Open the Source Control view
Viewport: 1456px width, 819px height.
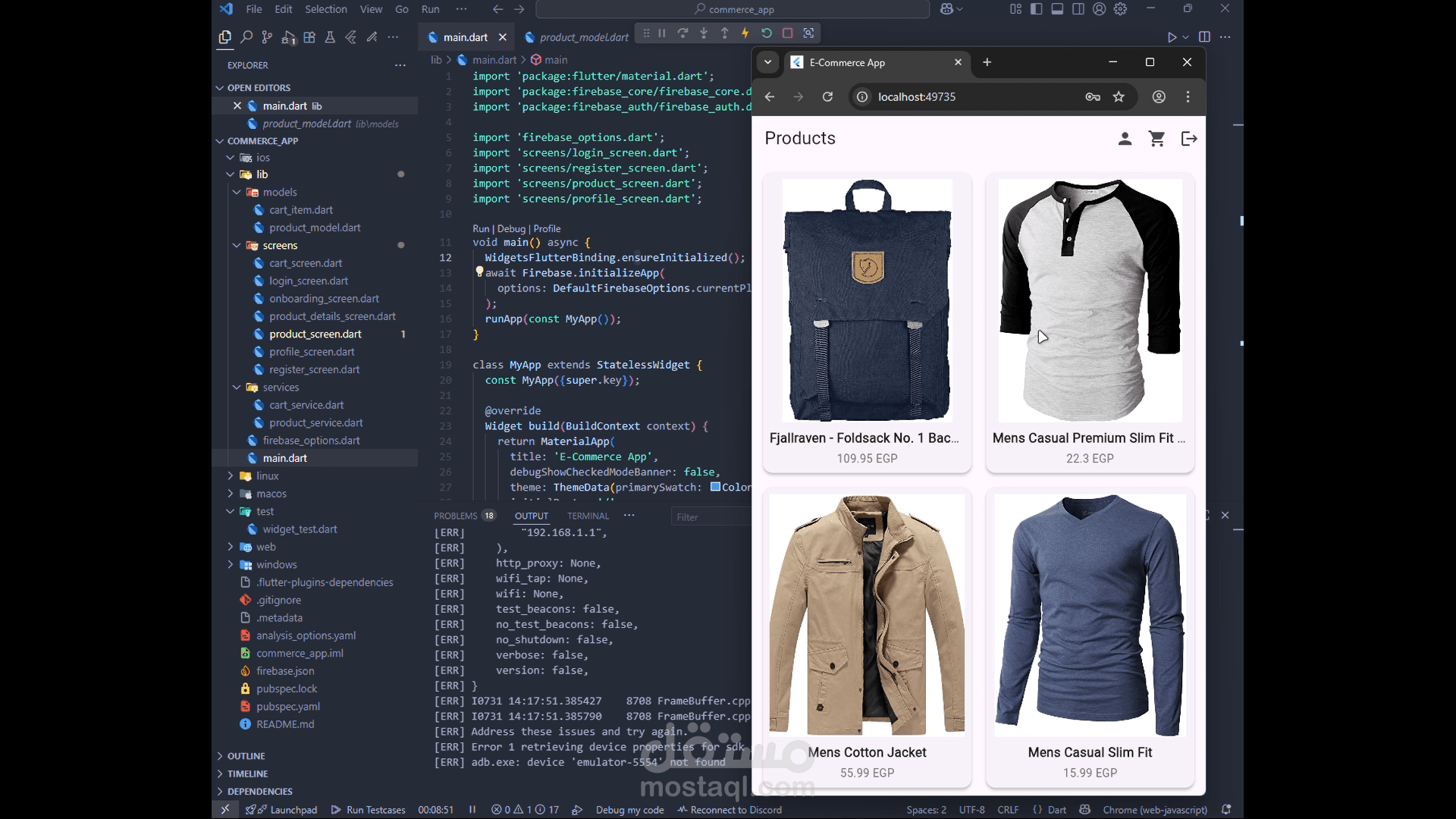point(266,36)
